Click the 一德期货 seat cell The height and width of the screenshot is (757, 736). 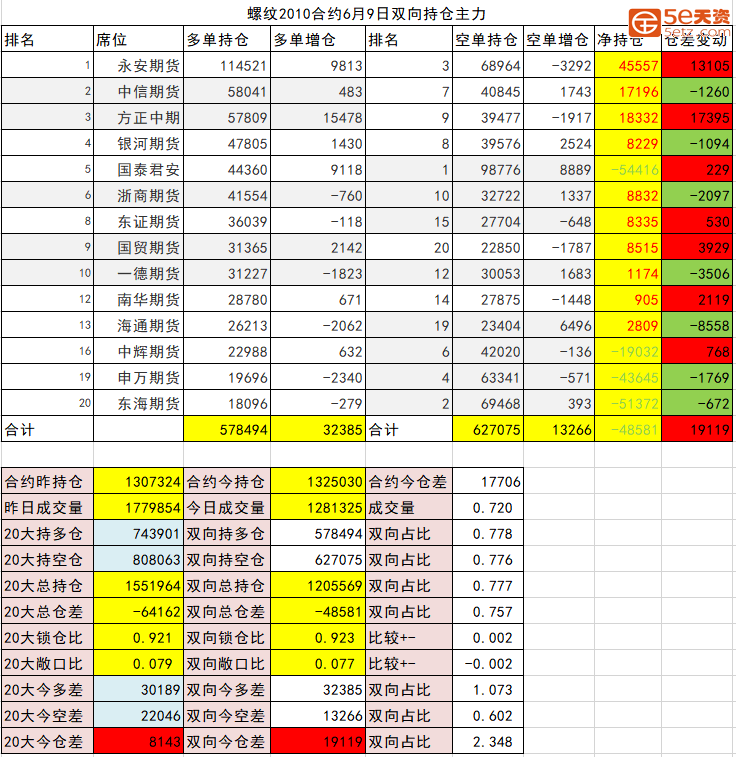139,274
